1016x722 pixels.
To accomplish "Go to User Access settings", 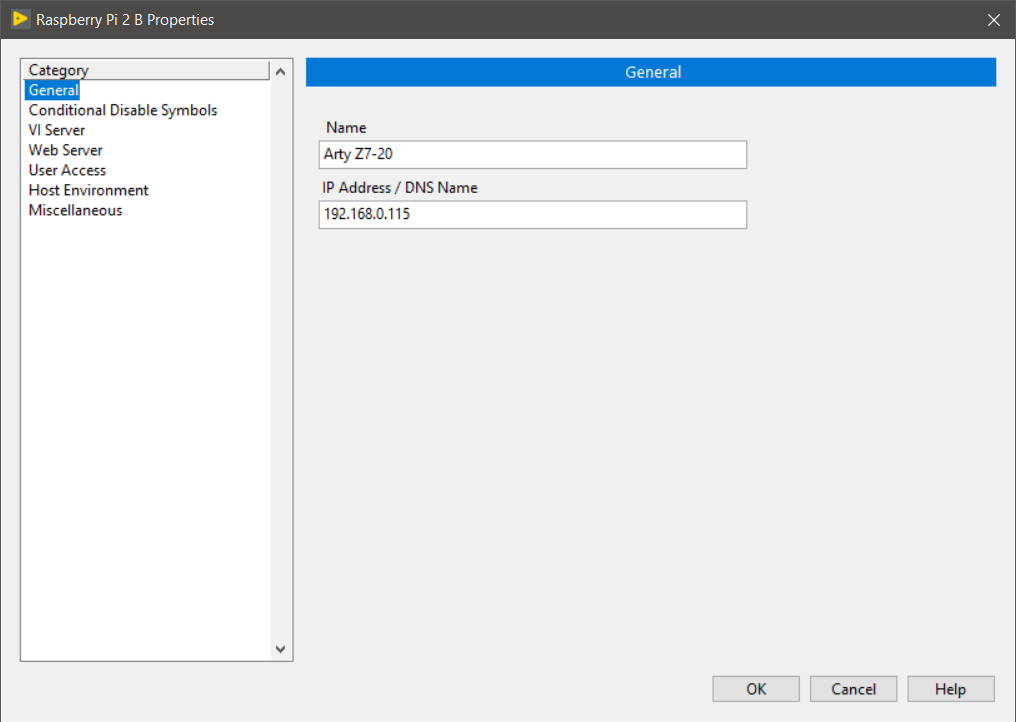I will [x=67, y=170].
